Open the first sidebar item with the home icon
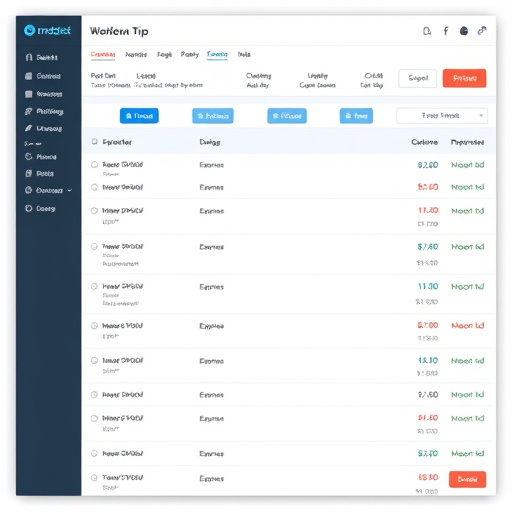 (x=41, y=57)
